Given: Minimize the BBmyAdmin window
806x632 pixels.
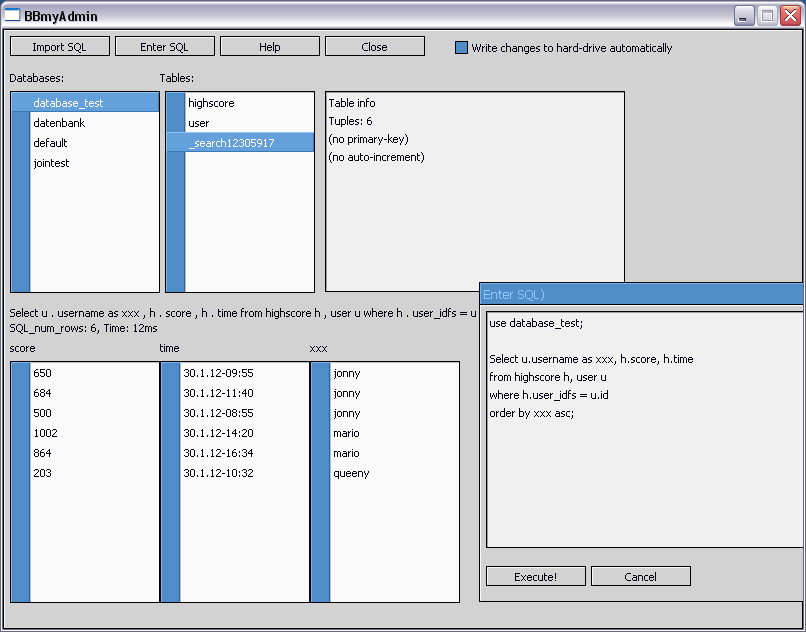Looking at the screenshot, I should (x=744, y=16).
